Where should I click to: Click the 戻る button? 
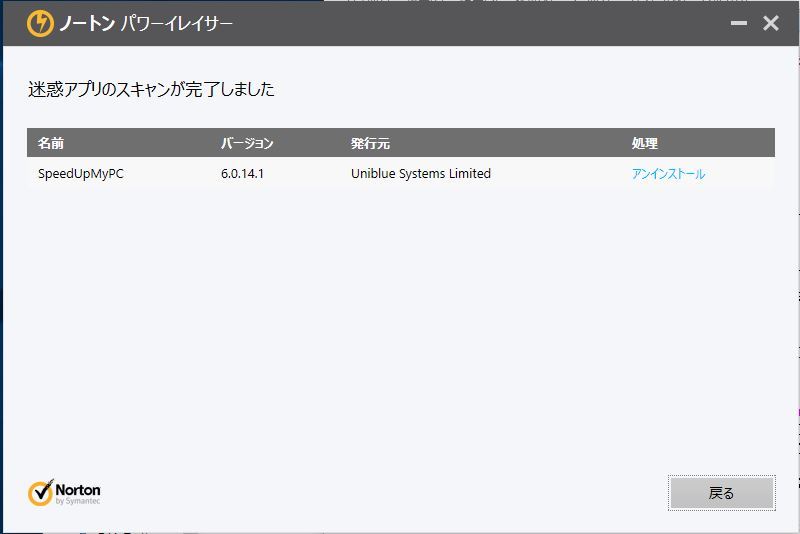tap(721, 493)
